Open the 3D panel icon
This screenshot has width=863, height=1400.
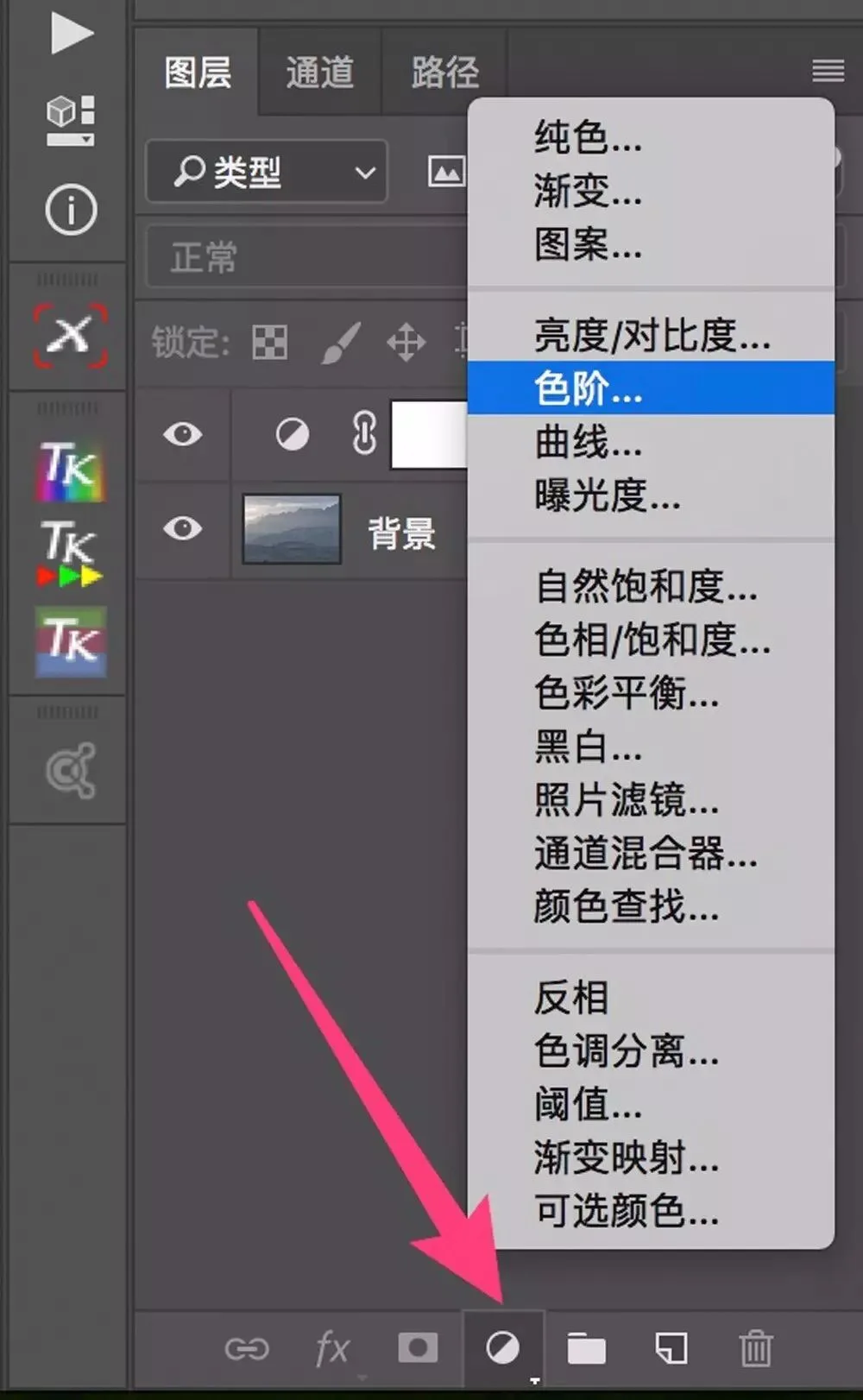pyautogui.click(x=70, y=121)
